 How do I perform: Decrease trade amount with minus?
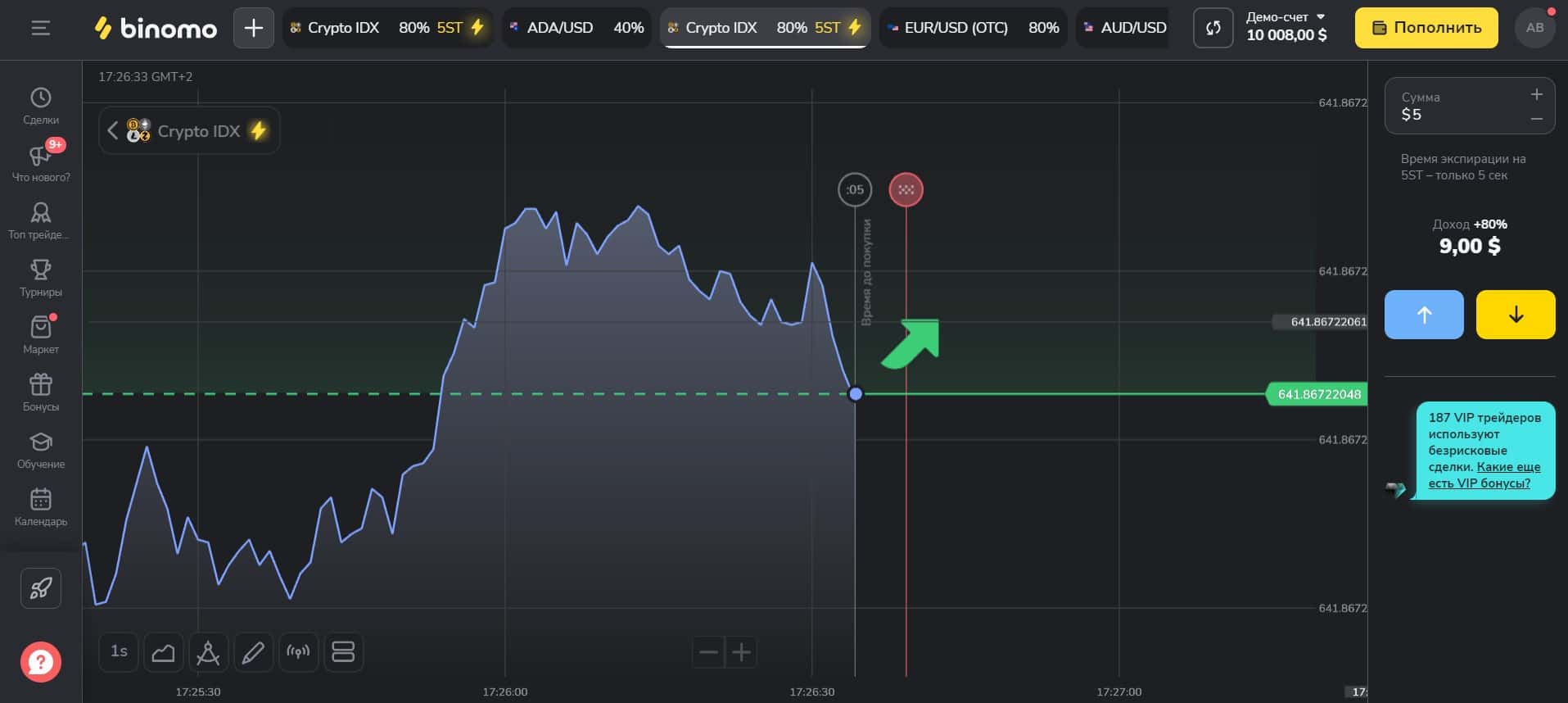(x=1537, y=119)
